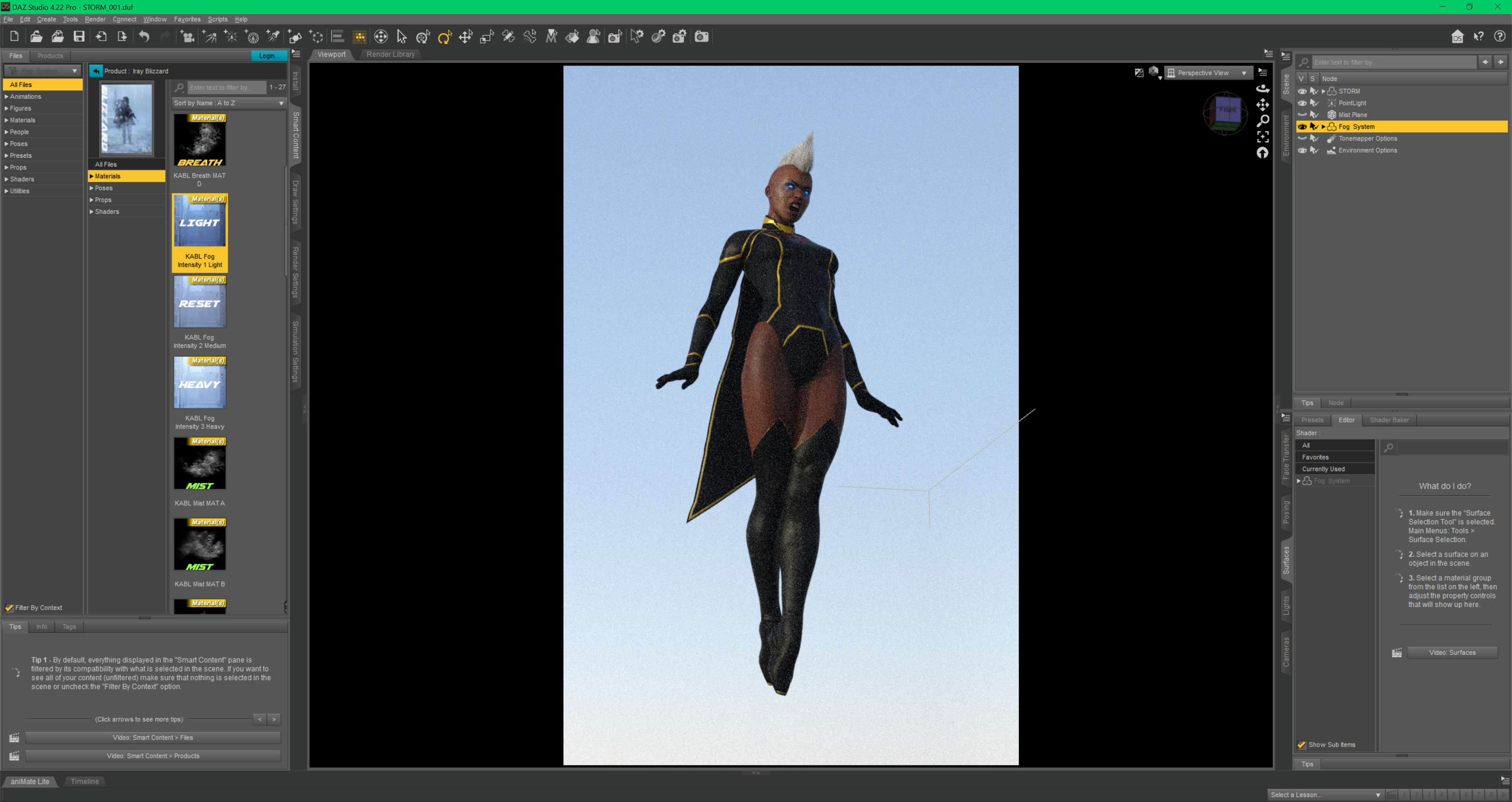The height and width of the screenshot is (802, 1512).
Task: Open the Timeline tab
Action: 85,782
